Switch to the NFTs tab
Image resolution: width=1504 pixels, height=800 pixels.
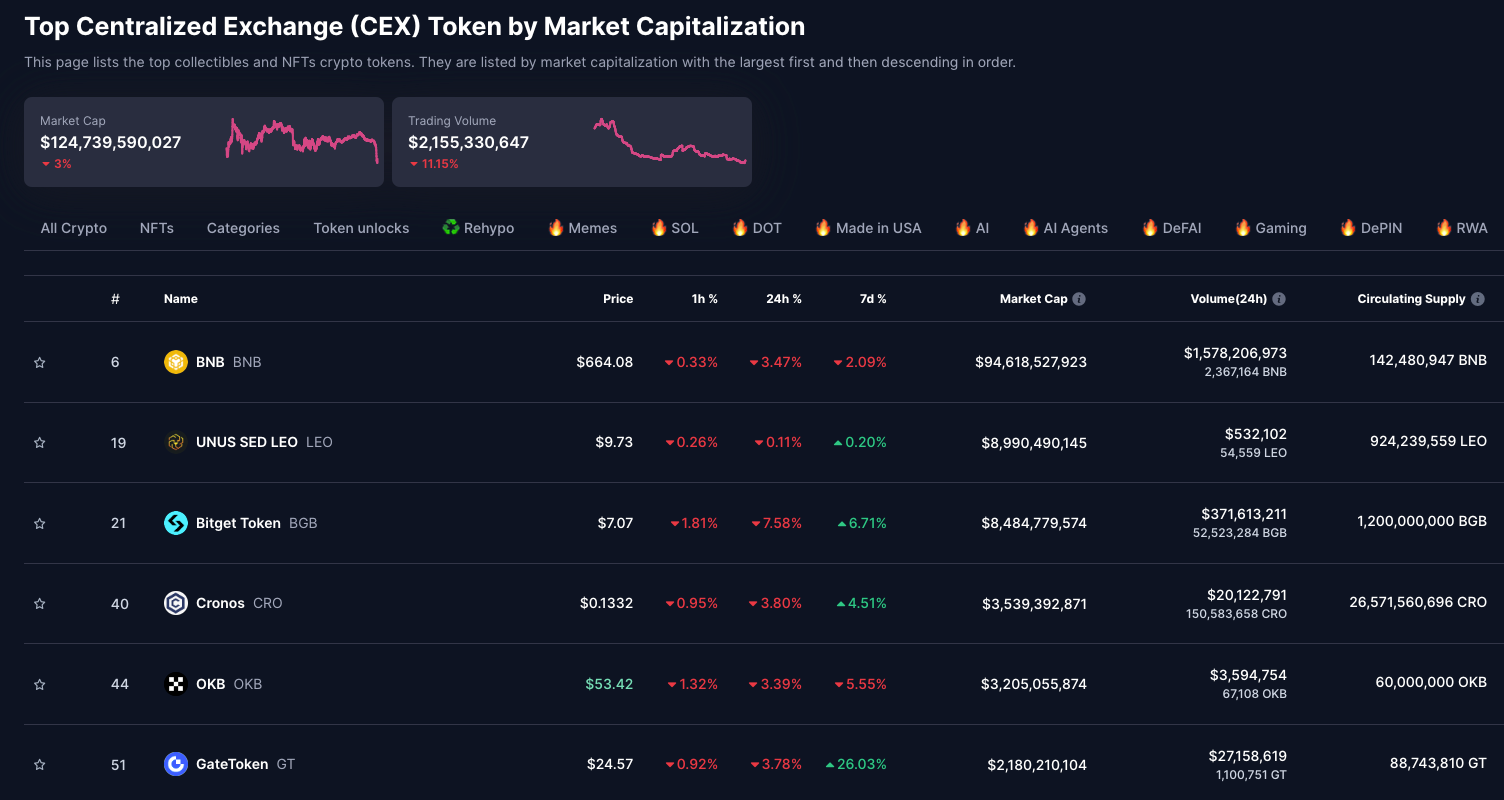coord(156,228)
